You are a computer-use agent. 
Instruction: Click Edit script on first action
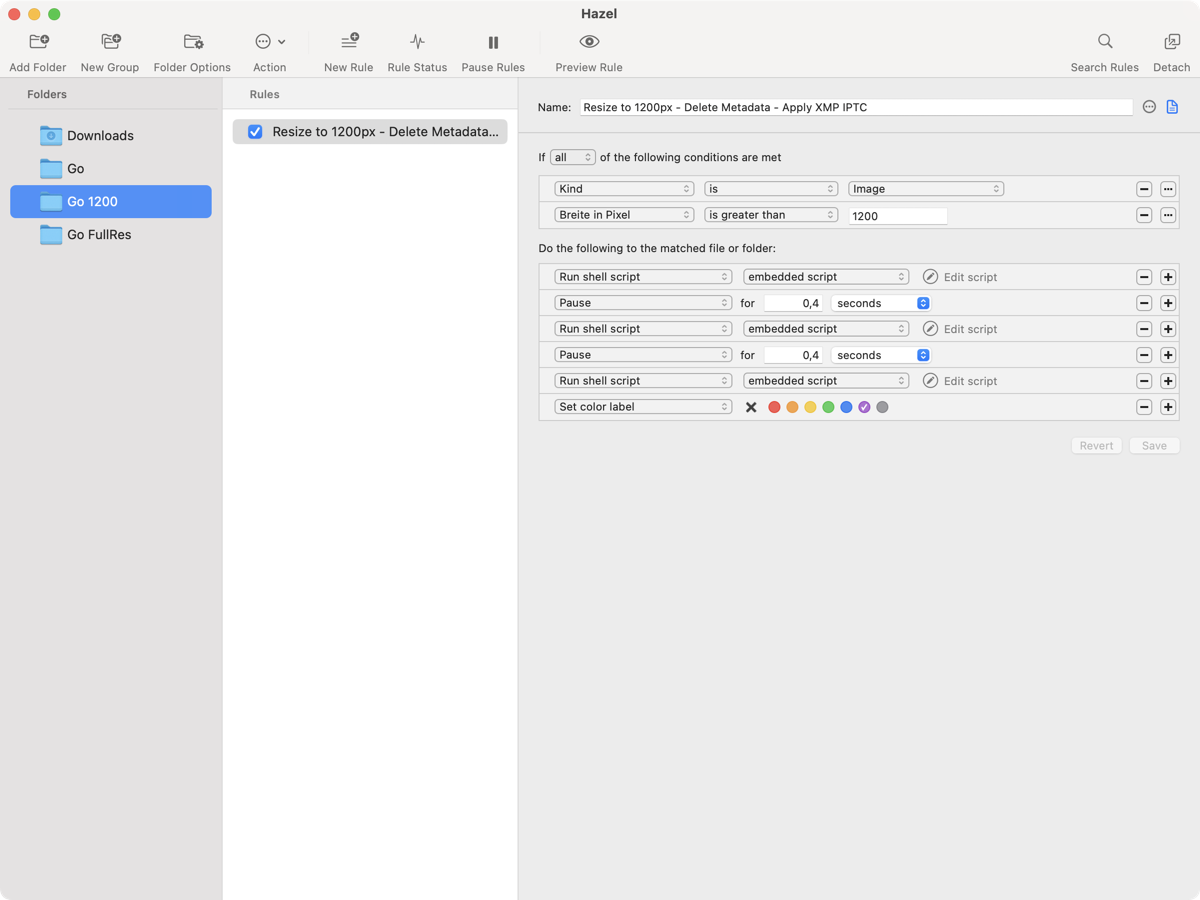pos(960,277)
